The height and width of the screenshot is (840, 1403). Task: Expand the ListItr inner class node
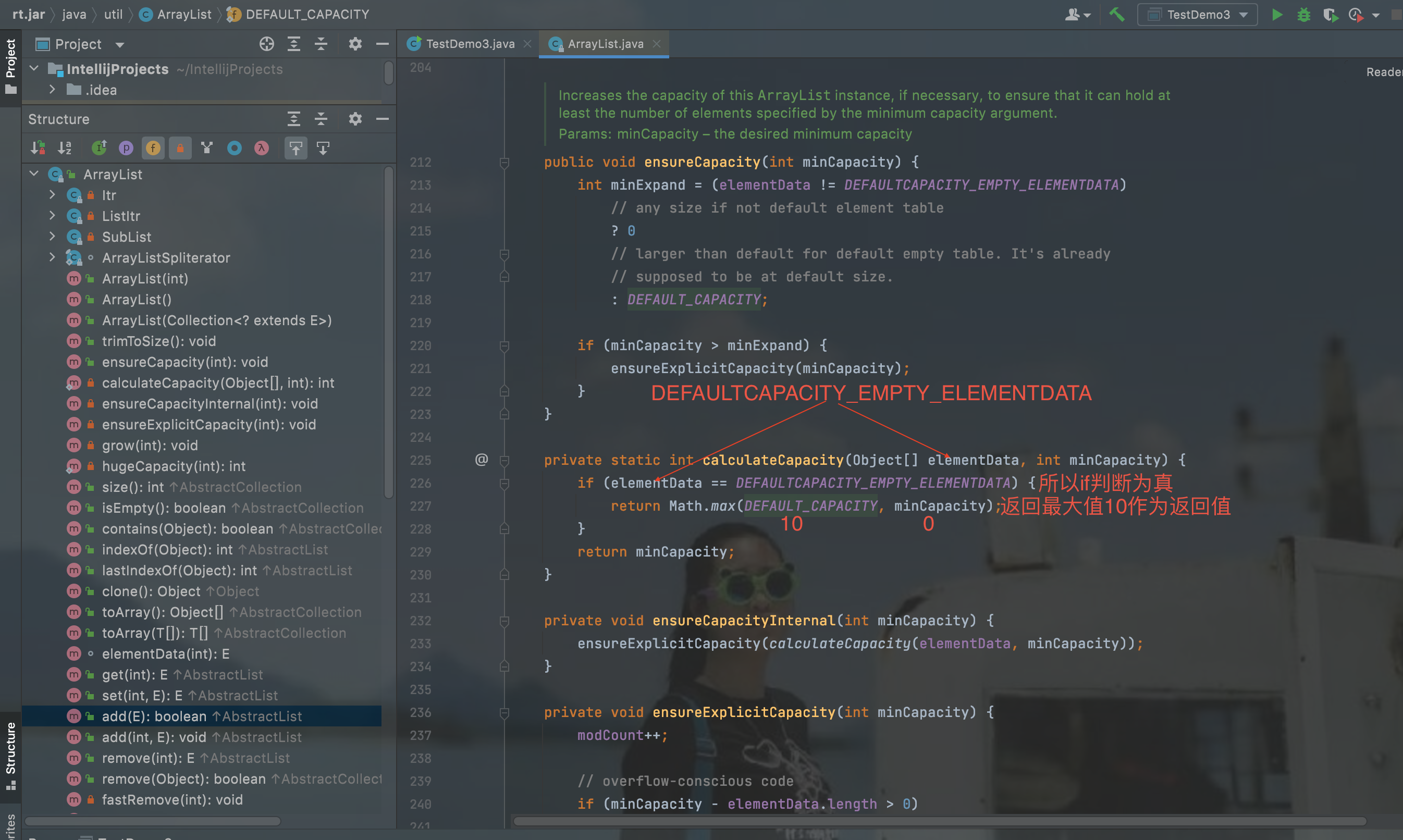pos(52,216)
